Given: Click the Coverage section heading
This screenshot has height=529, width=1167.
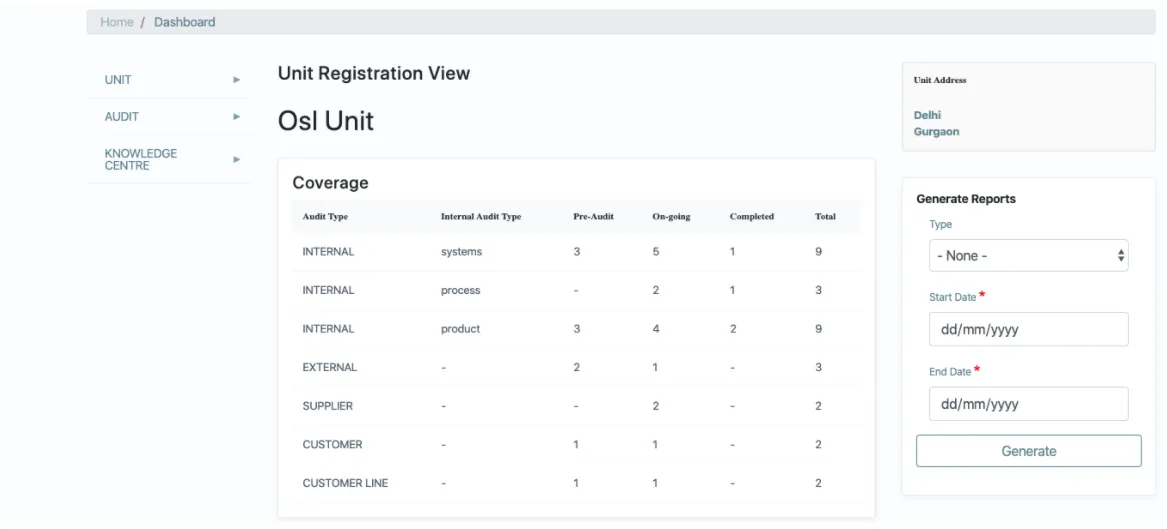Looking at the screenshot, I should point(330,182).
